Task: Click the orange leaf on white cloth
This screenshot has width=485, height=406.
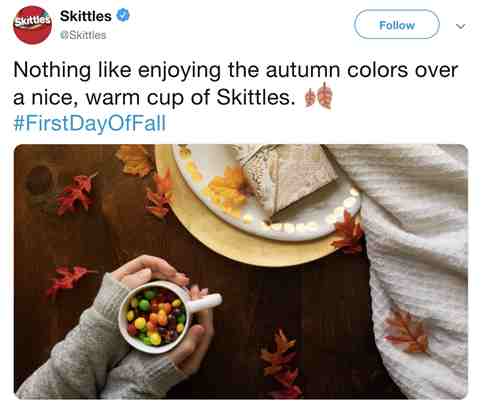Action: (x=407, y=331)
